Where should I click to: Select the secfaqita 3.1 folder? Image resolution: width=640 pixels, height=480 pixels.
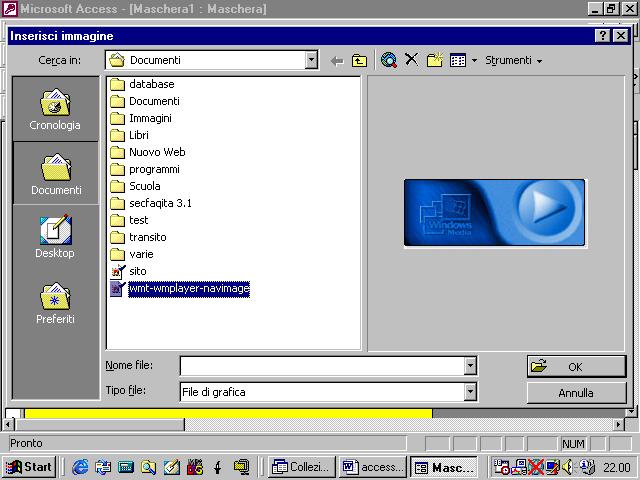(x=151, y=203)
